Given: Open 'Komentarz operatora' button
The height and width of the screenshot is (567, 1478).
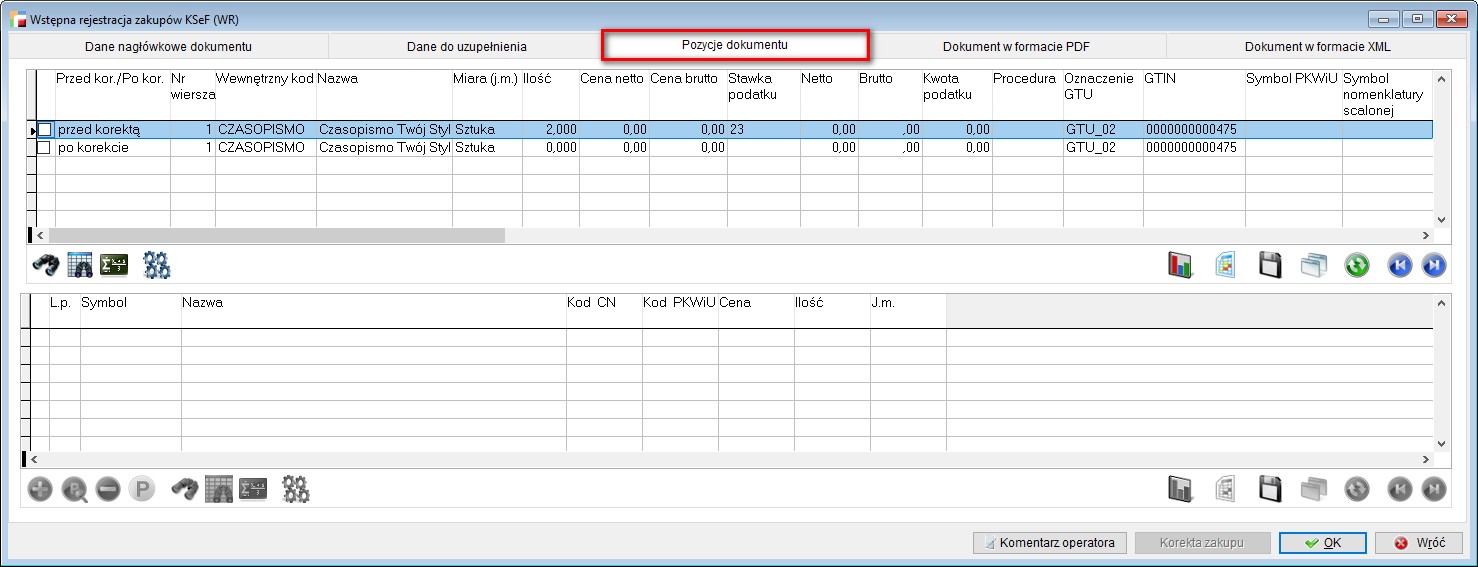Looking at the screenshot, I should click(1049, 543).
